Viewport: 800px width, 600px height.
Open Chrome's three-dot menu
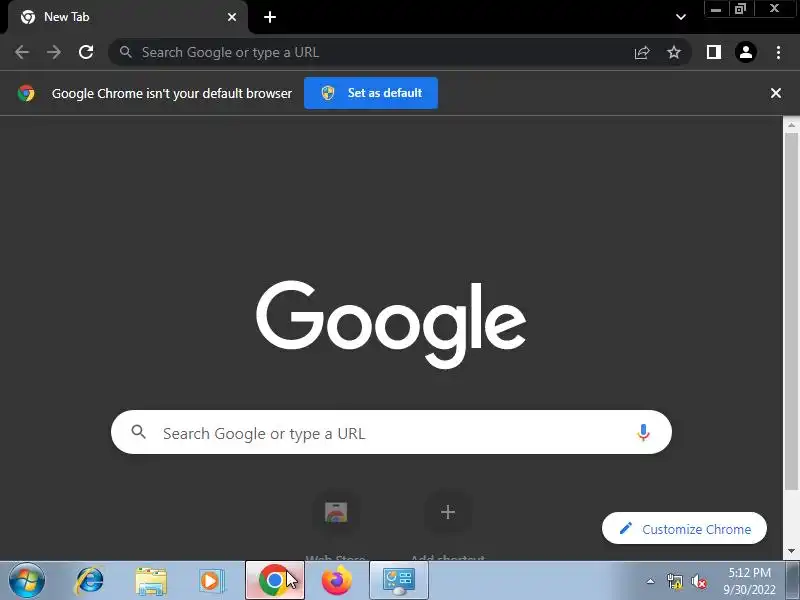point(778,52)
